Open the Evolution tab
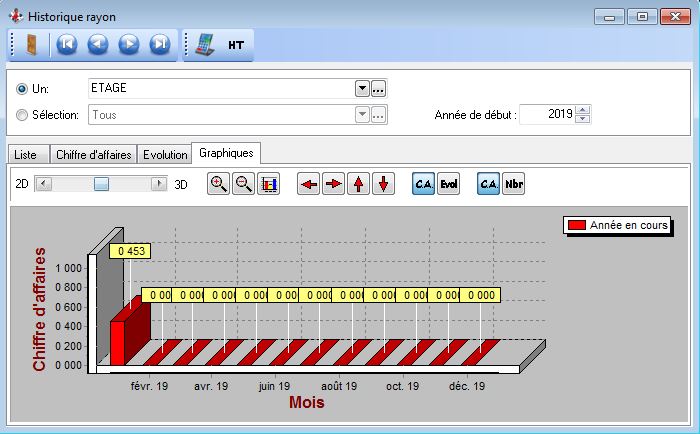 tap(165, 154)
